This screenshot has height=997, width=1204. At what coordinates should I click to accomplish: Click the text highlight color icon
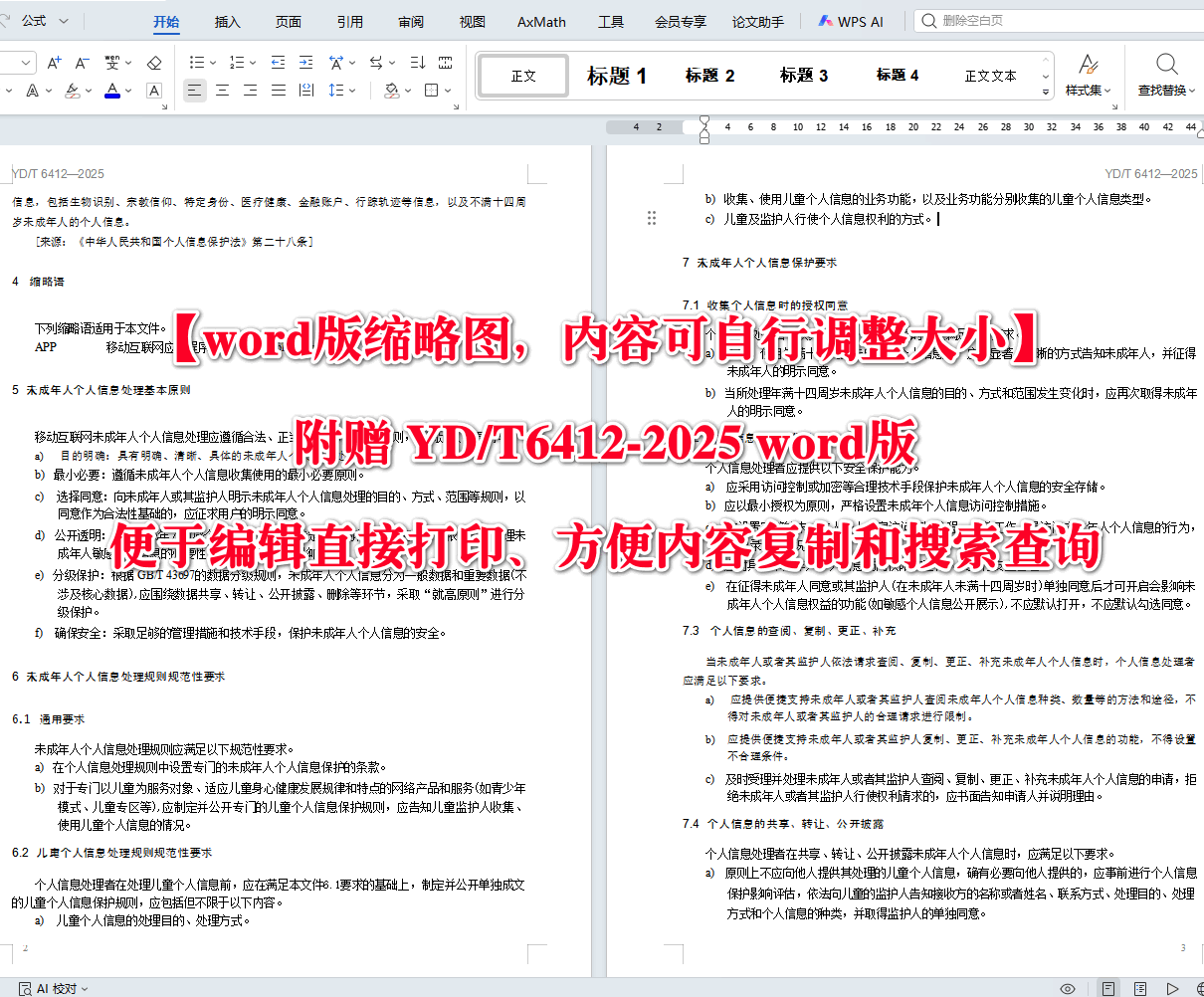(x=72, y=90)
